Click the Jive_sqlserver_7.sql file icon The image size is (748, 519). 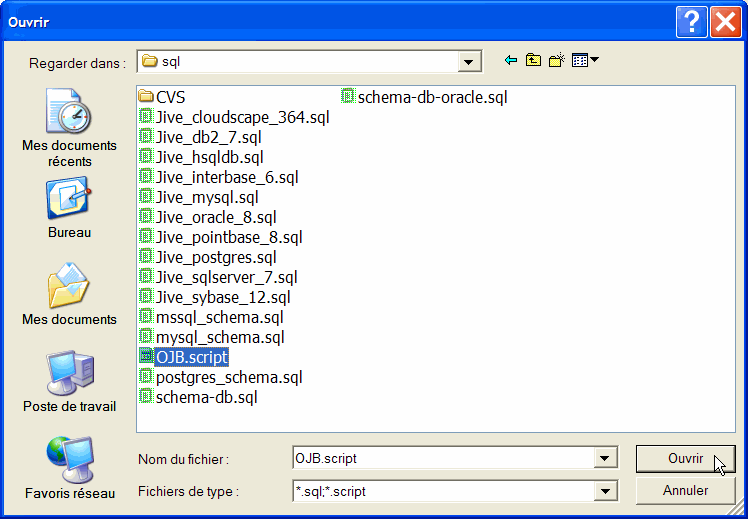point(145,277)
